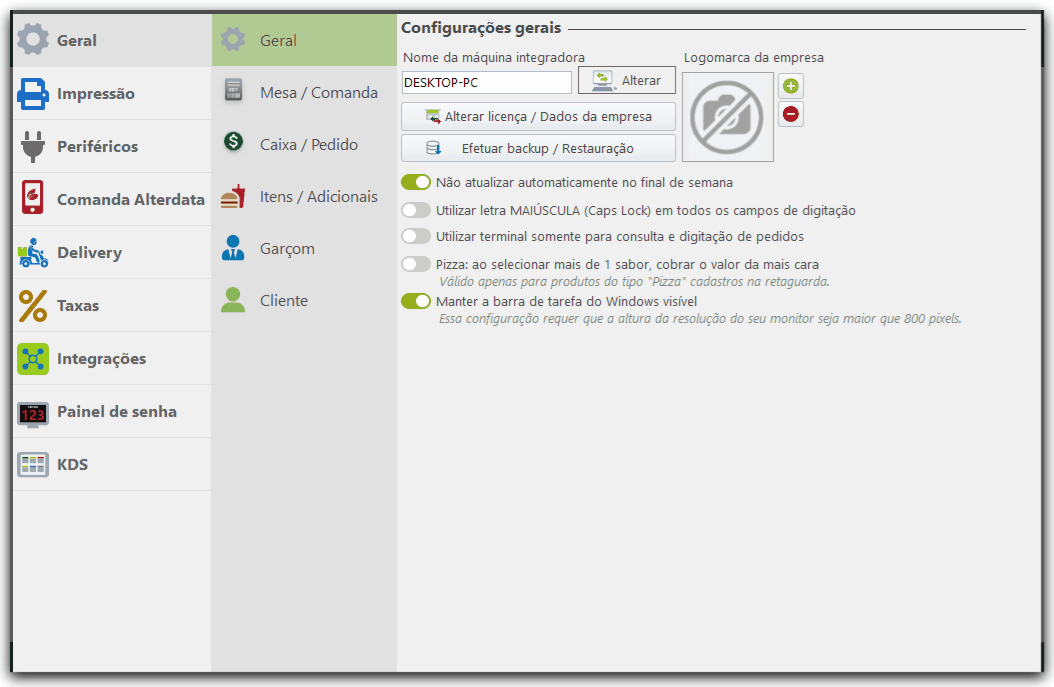
Task: Click the database icon on backup button
Action: (434, 148)
